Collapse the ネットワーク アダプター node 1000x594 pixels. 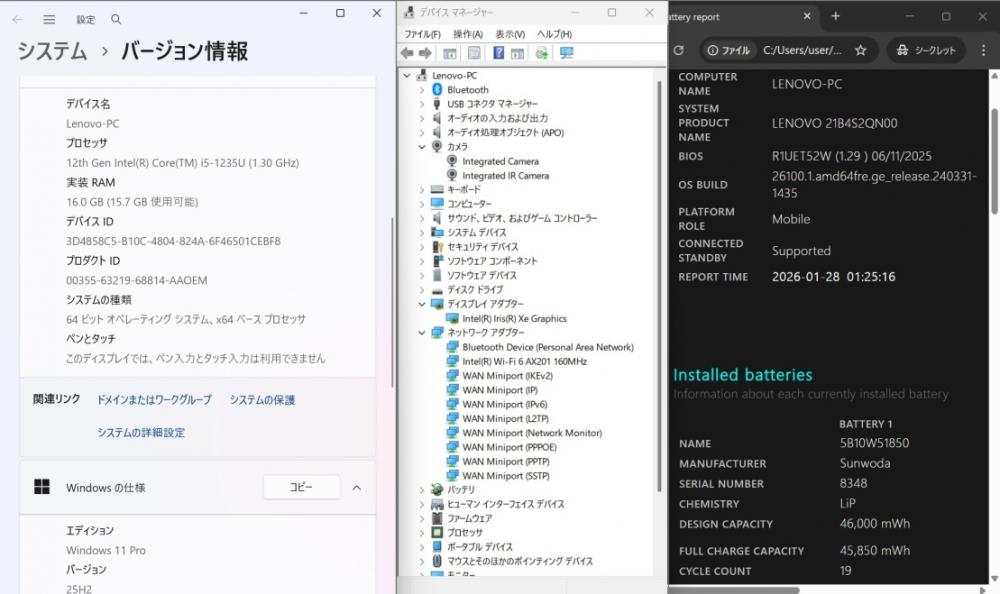click(422, 332)
